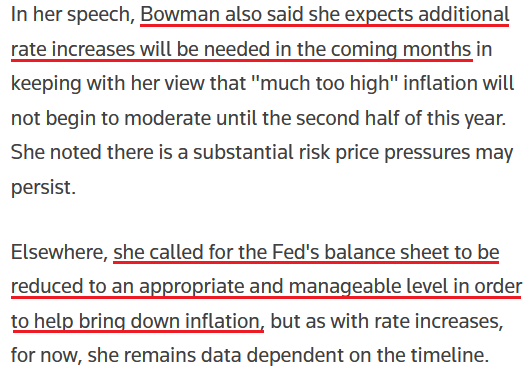
Task: Click the underlined word "appropriate"
Action: point(191,287)
